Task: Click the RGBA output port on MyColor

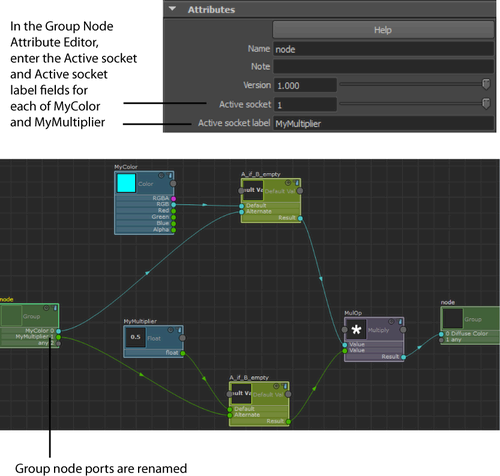Action: (173, 199)
